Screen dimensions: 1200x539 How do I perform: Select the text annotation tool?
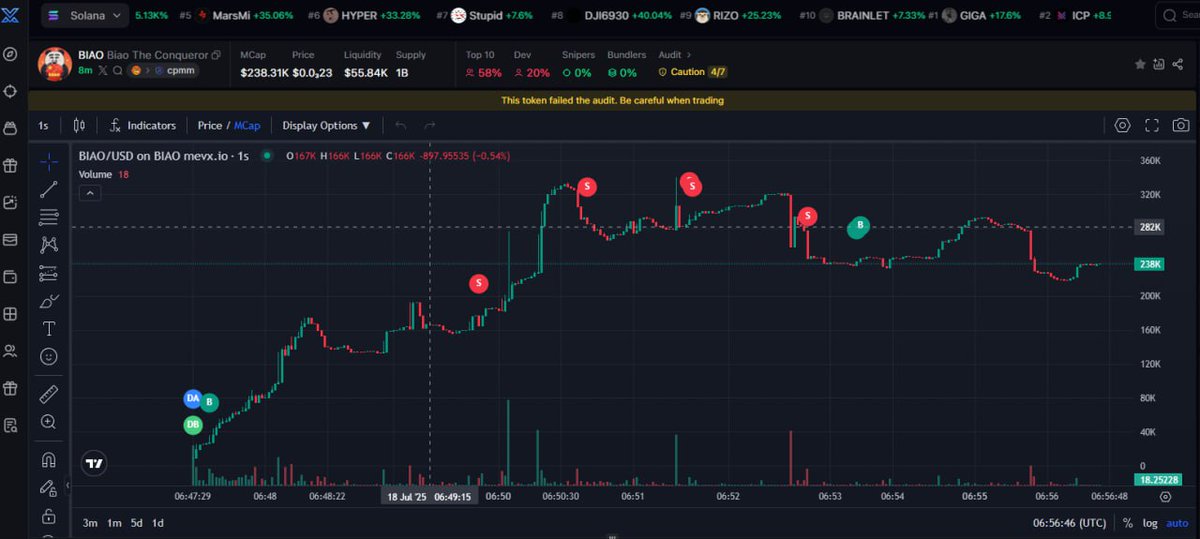[48, 328]
